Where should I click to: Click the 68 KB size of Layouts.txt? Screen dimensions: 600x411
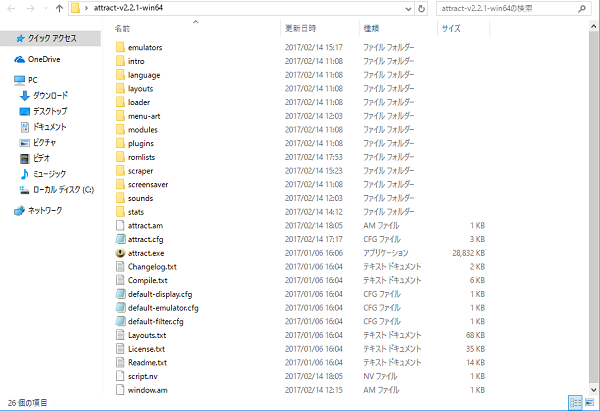pos(475,335)
